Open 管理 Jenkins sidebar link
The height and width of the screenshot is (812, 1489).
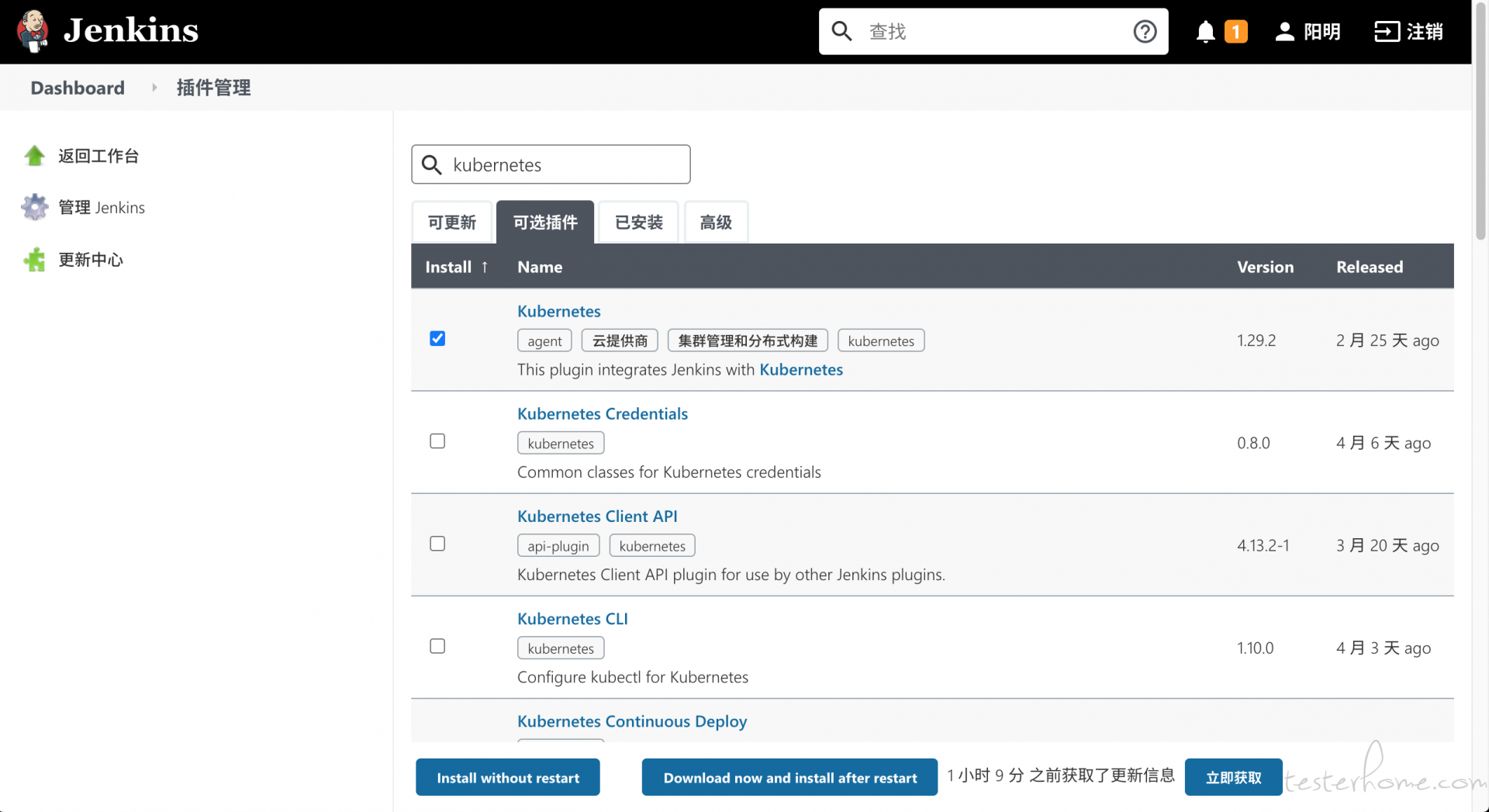102,207
